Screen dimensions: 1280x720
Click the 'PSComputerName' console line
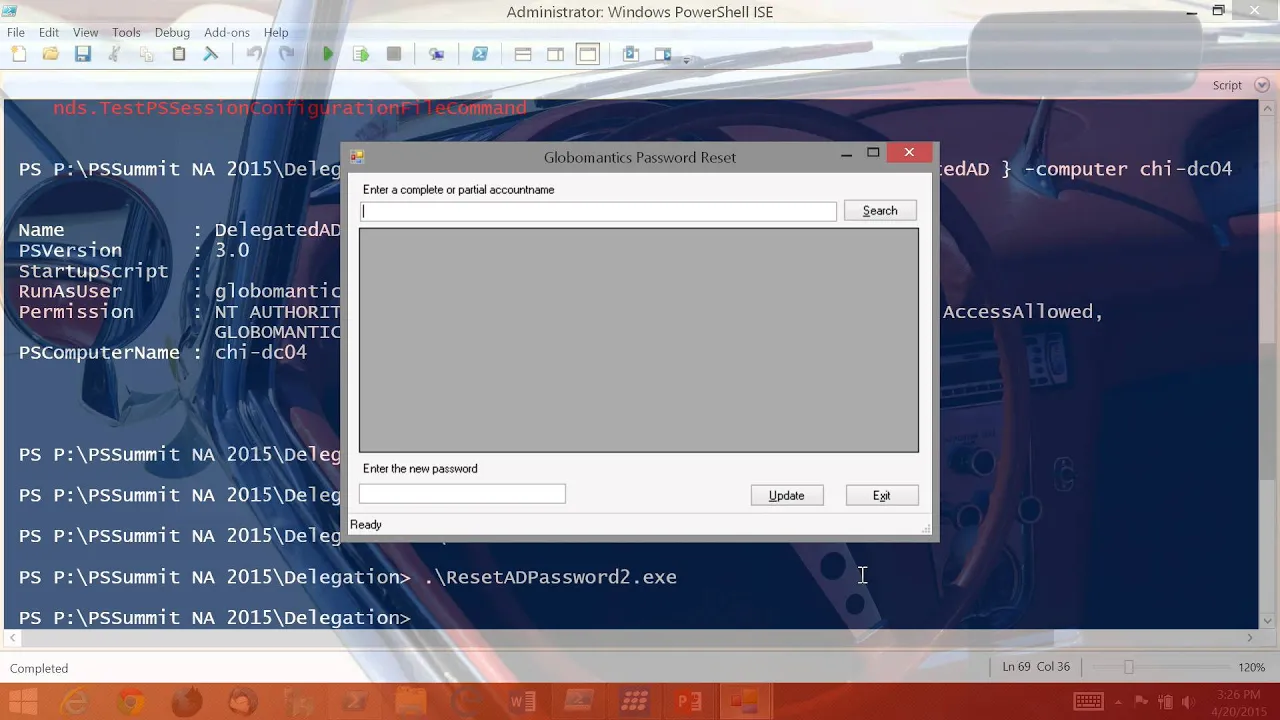163,353
